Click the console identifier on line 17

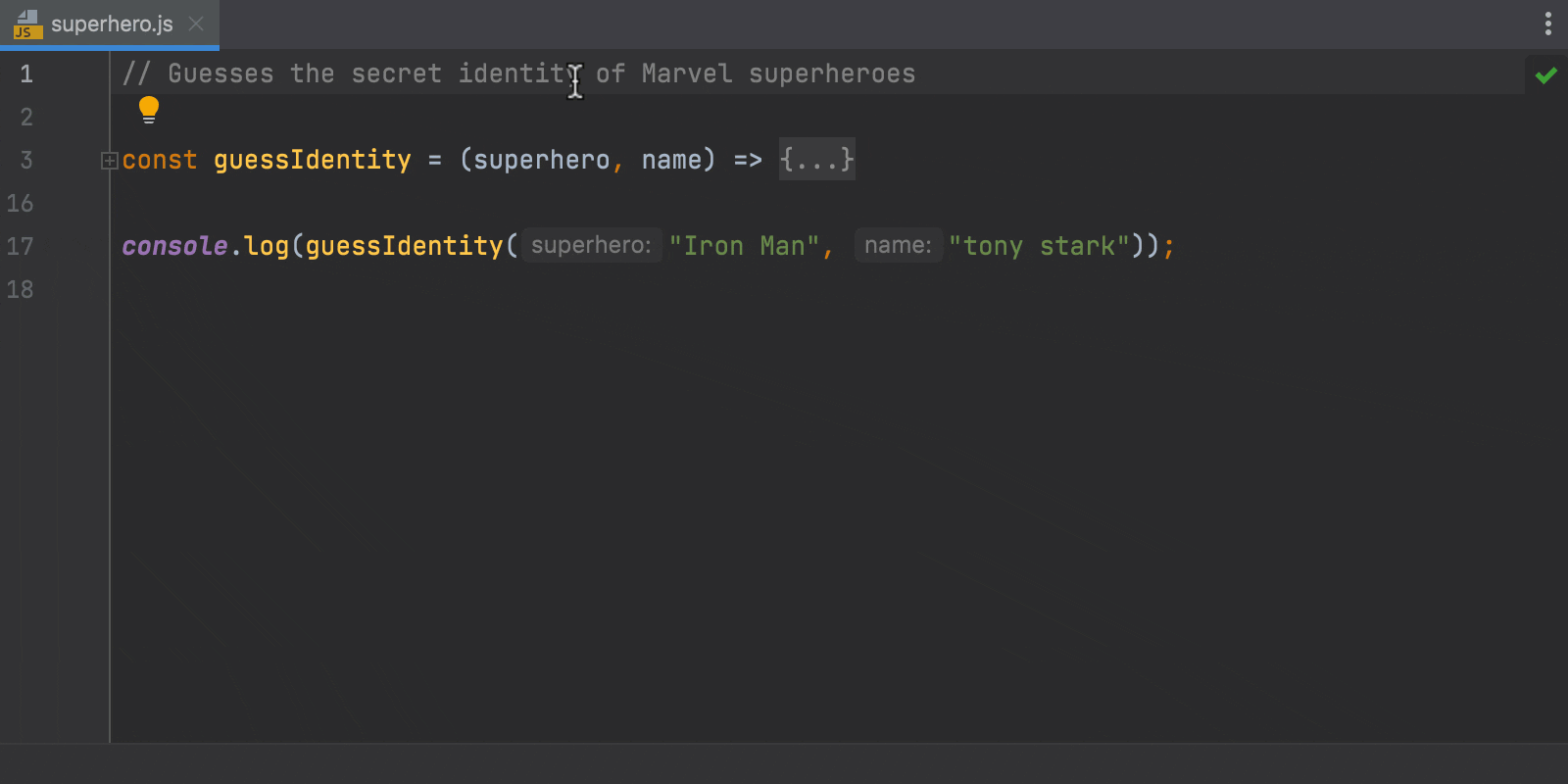[x=174, y=246]
